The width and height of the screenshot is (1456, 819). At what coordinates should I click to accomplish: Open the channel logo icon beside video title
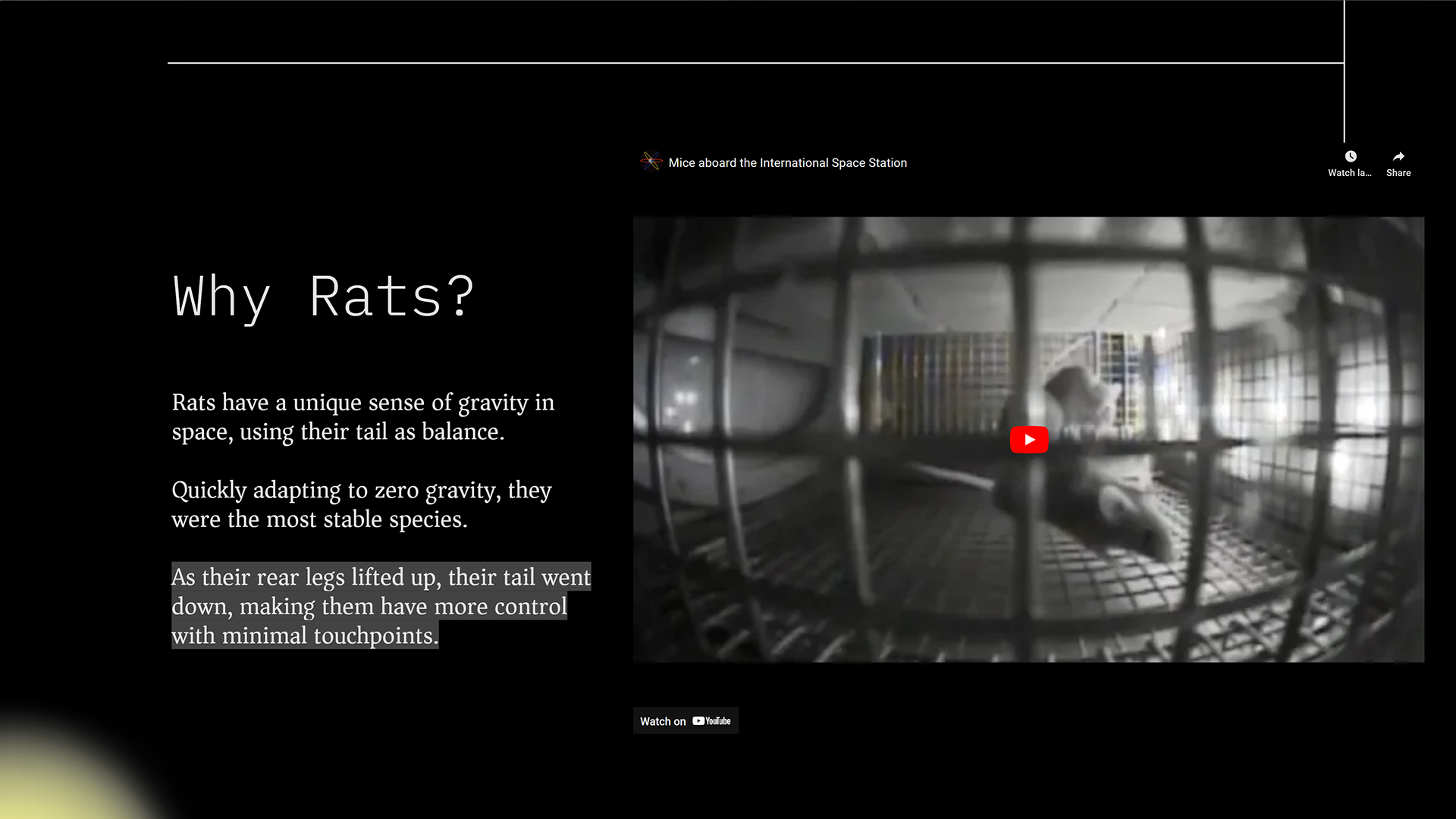click(651, 162)
